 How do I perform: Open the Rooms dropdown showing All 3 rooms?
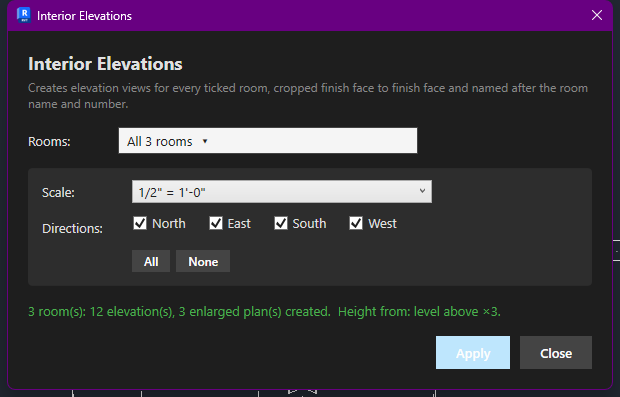[268, 141]
